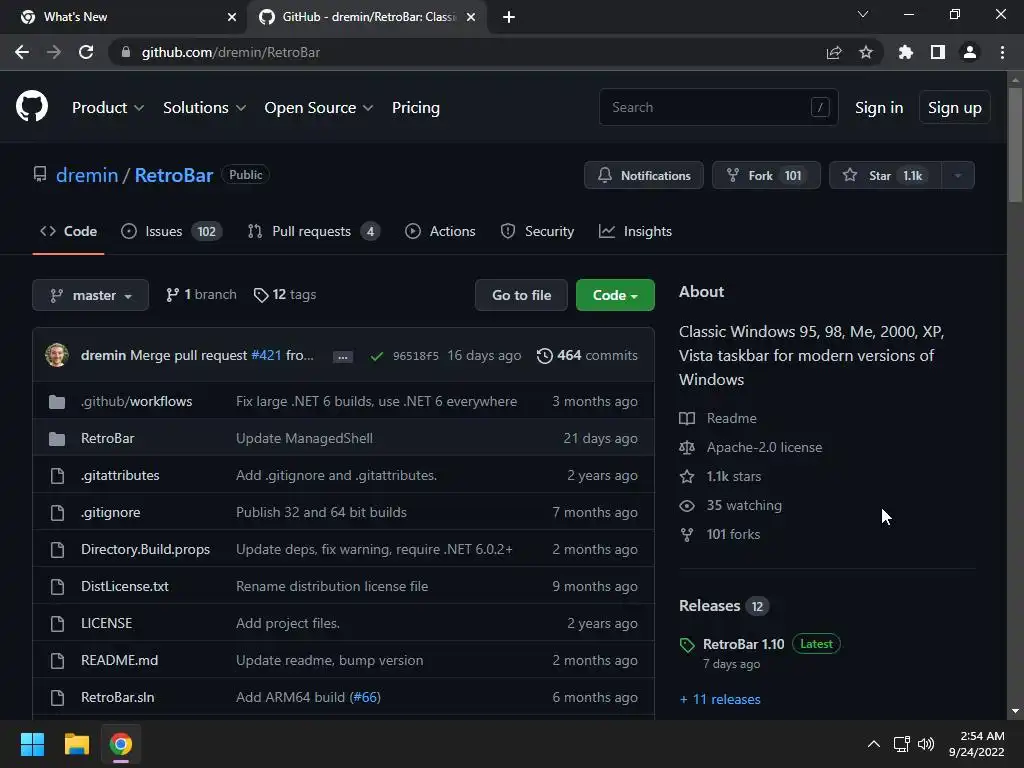Open the Open Source menu dropdown

pyautogui.click(x=319, y=108)
